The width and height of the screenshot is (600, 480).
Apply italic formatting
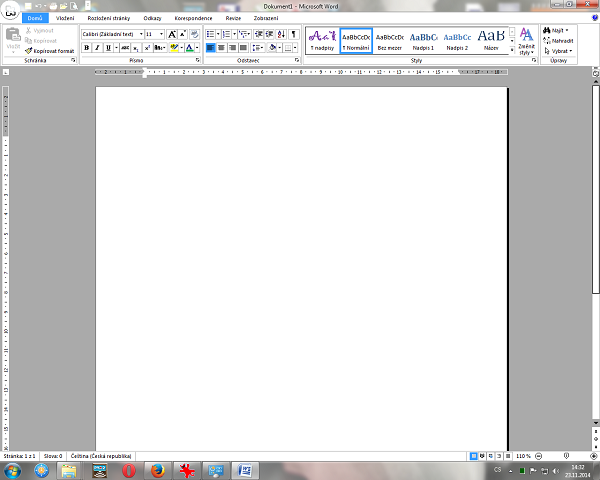coord(96,47)
